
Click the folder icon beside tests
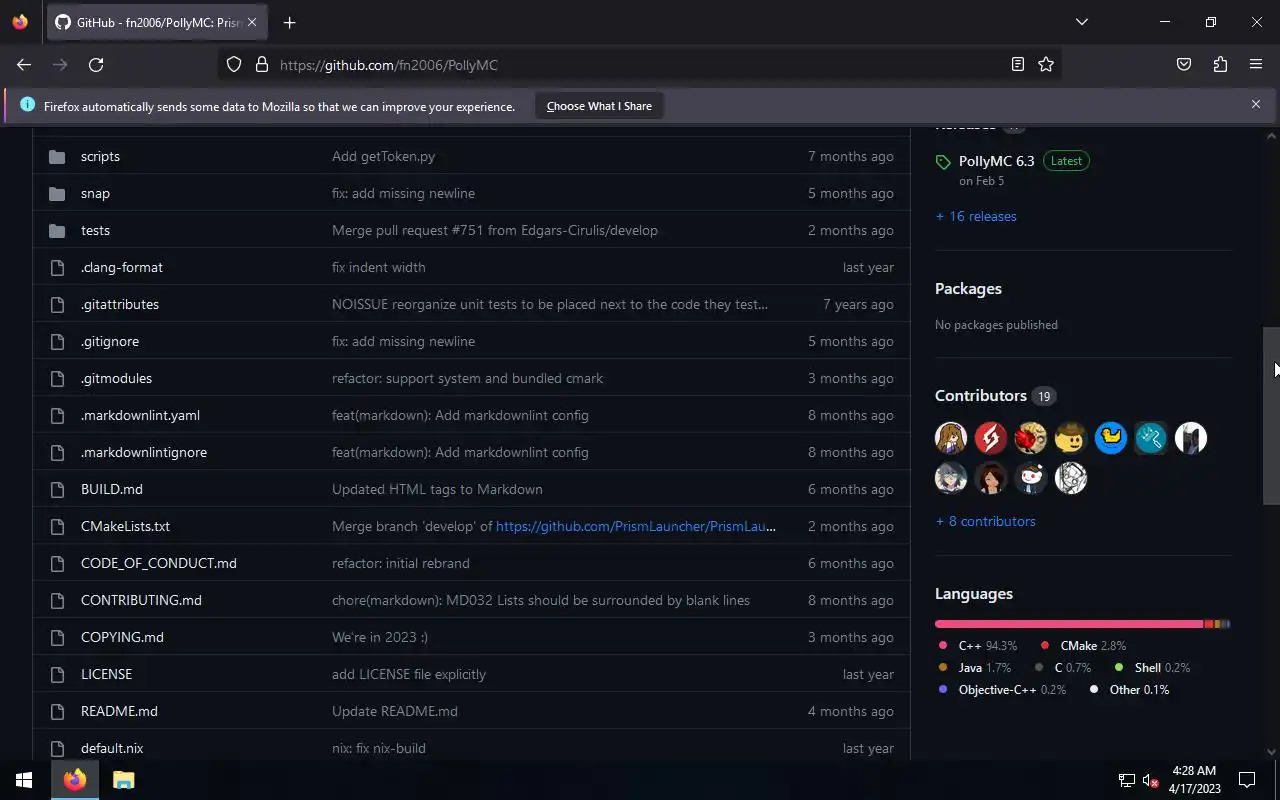(x=57, y=231)
